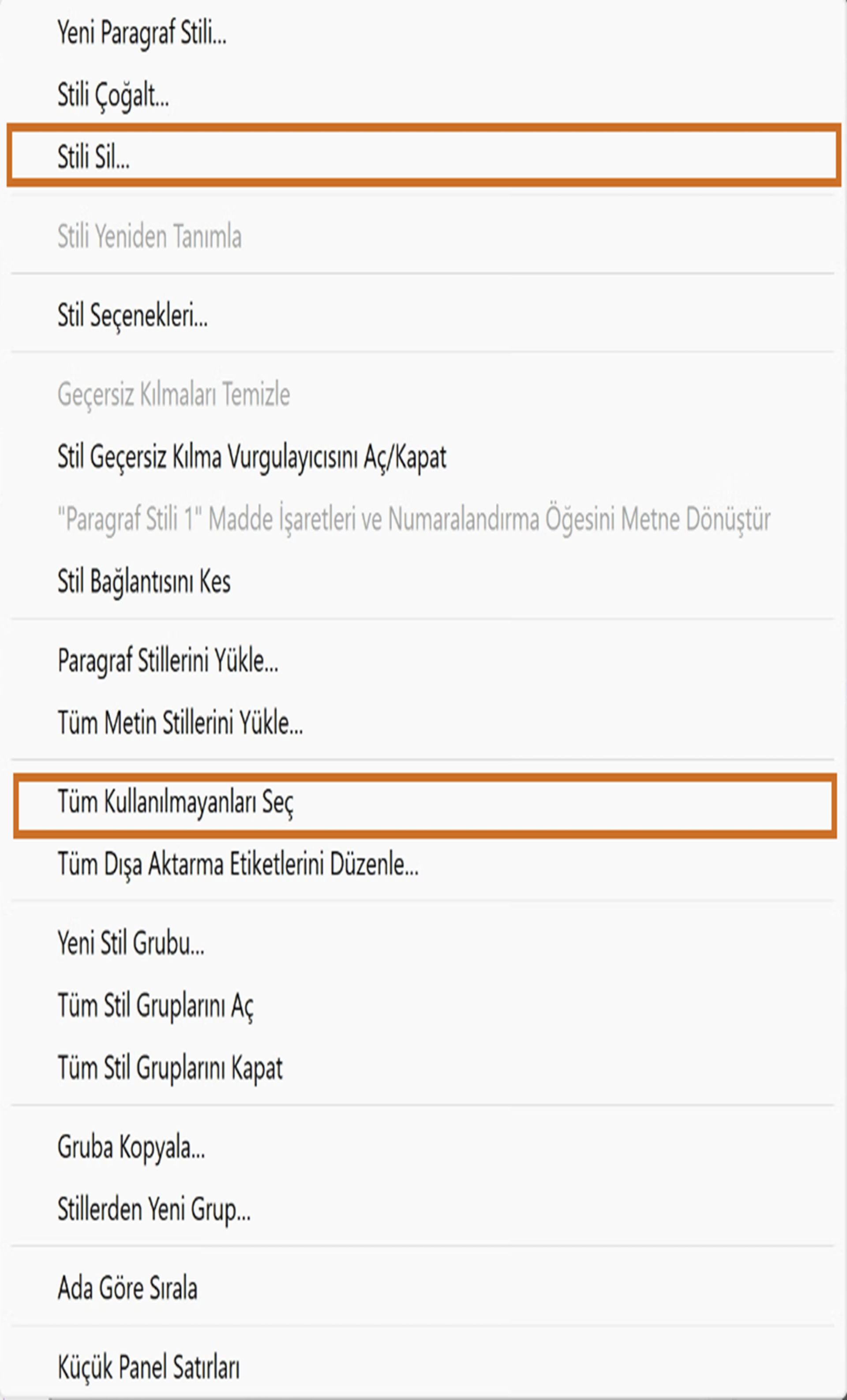The width and height of the screenshot is (847, 1400).
Task: Load all text styles with Tüm Metin Stillerini Yükle
Action: tap(180, 723)
